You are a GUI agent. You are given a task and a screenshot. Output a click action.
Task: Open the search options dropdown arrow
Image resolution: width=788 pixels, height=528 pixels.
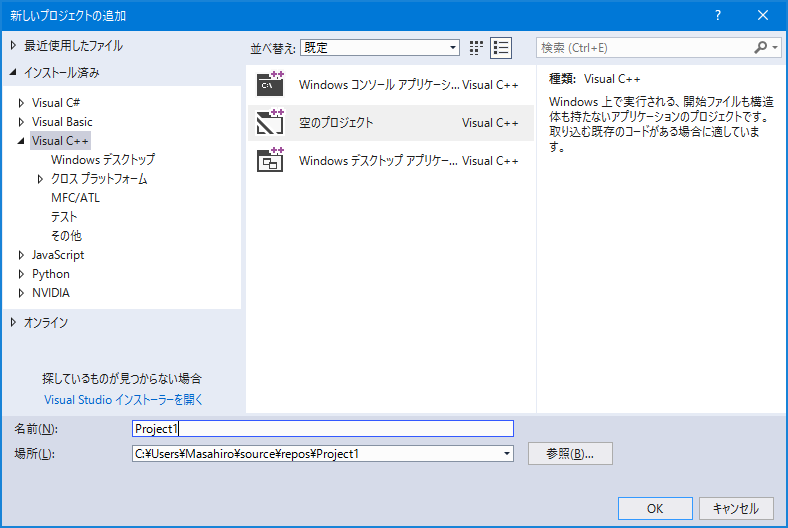775,48
